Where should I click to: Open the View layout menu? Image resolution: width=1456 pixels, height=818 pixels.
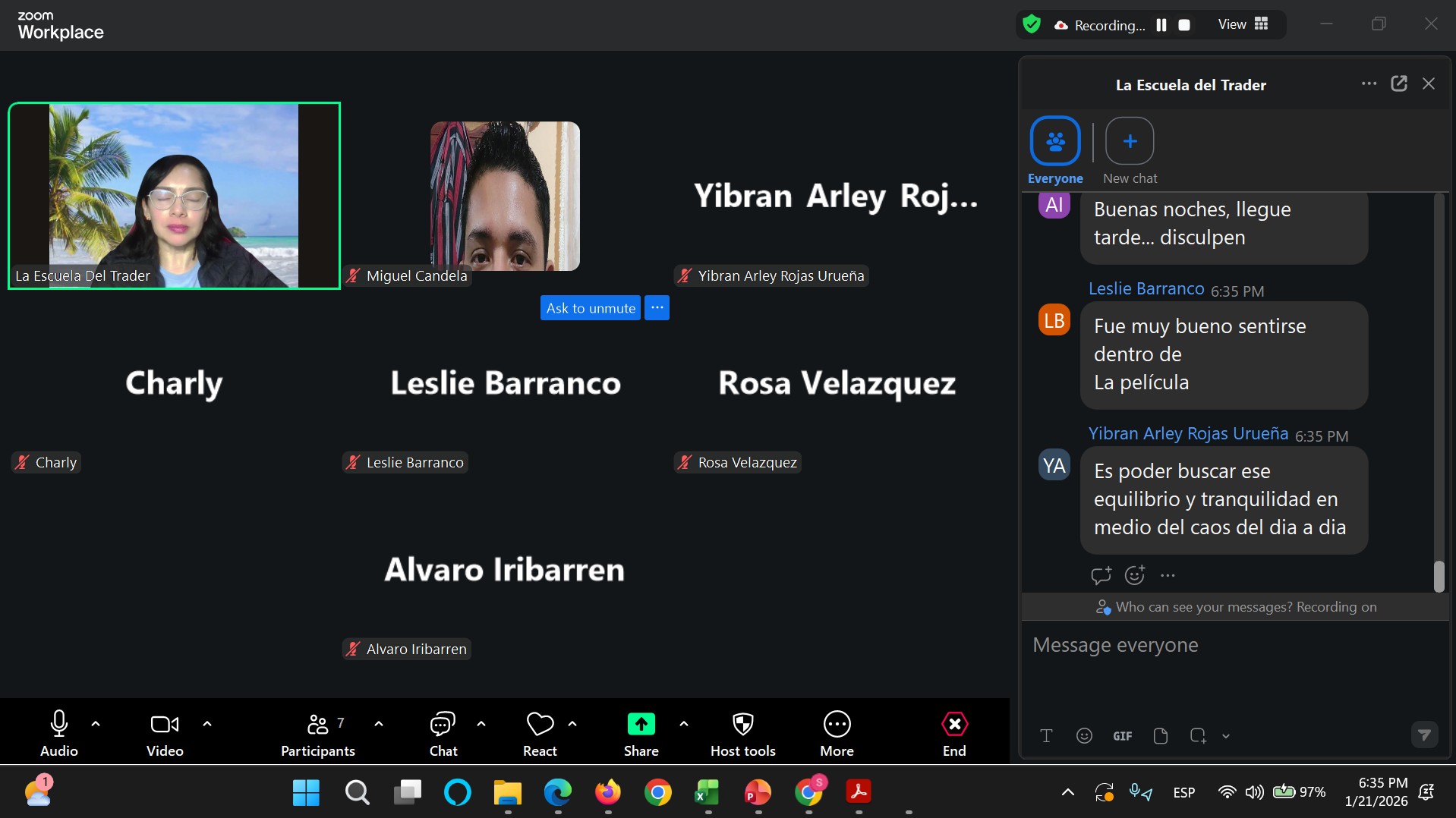1243,25
